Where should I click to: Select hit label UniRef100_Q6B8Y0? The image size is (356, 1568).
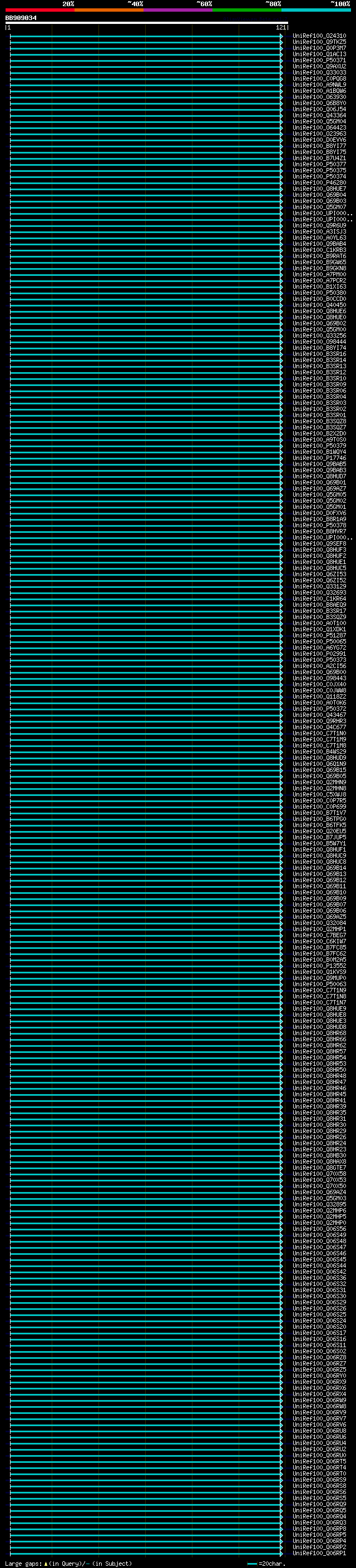319,103
